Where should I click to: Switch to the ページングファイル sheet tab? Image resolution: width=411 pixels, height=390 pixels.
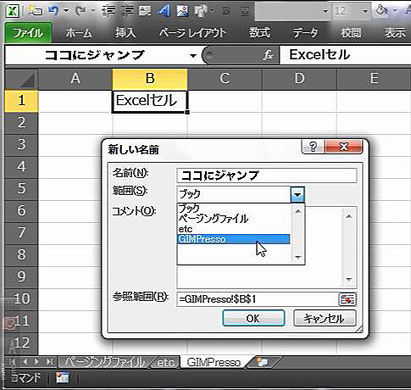104,362
